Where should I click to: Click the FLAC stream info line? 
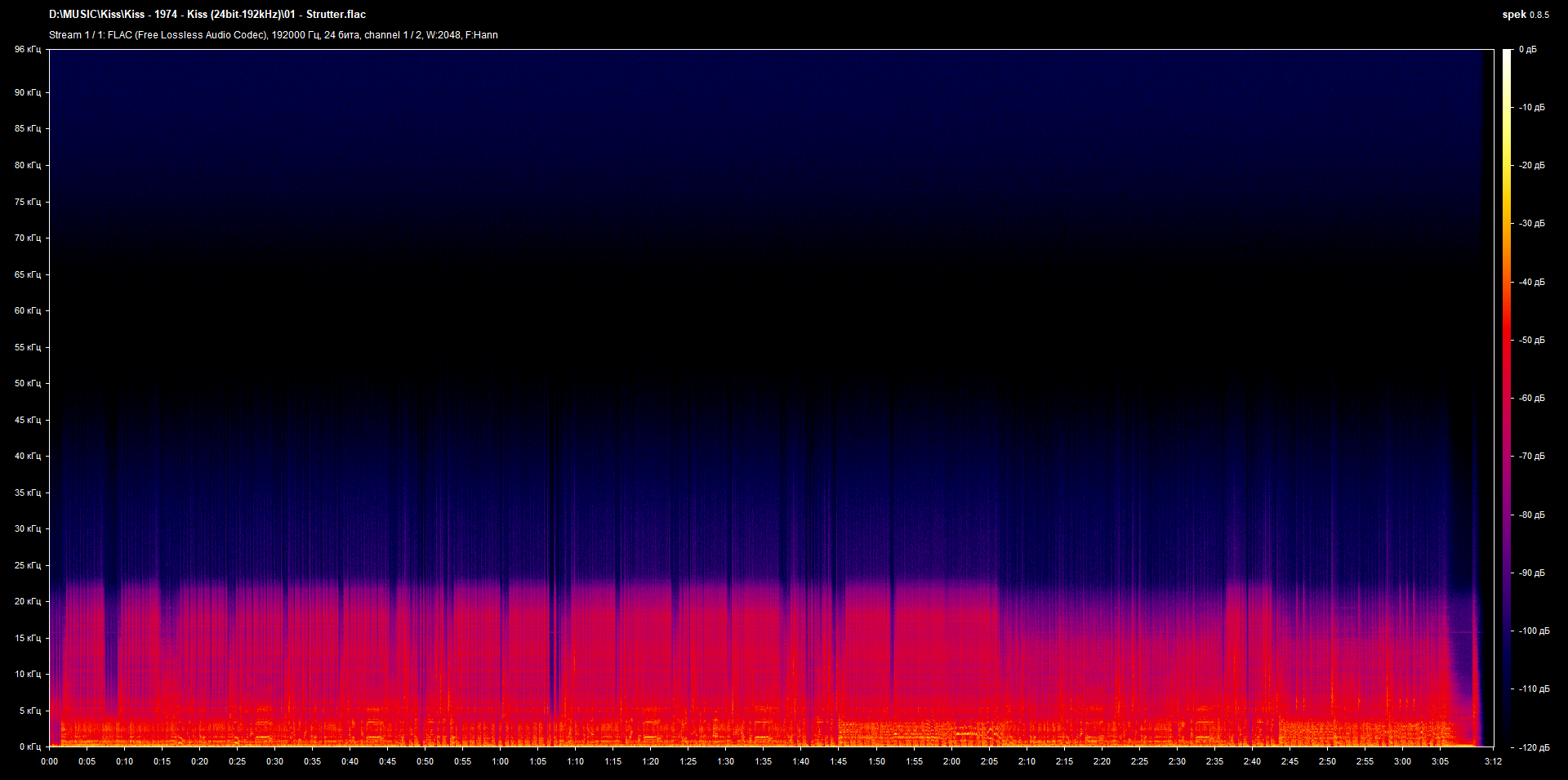point(273,35)
